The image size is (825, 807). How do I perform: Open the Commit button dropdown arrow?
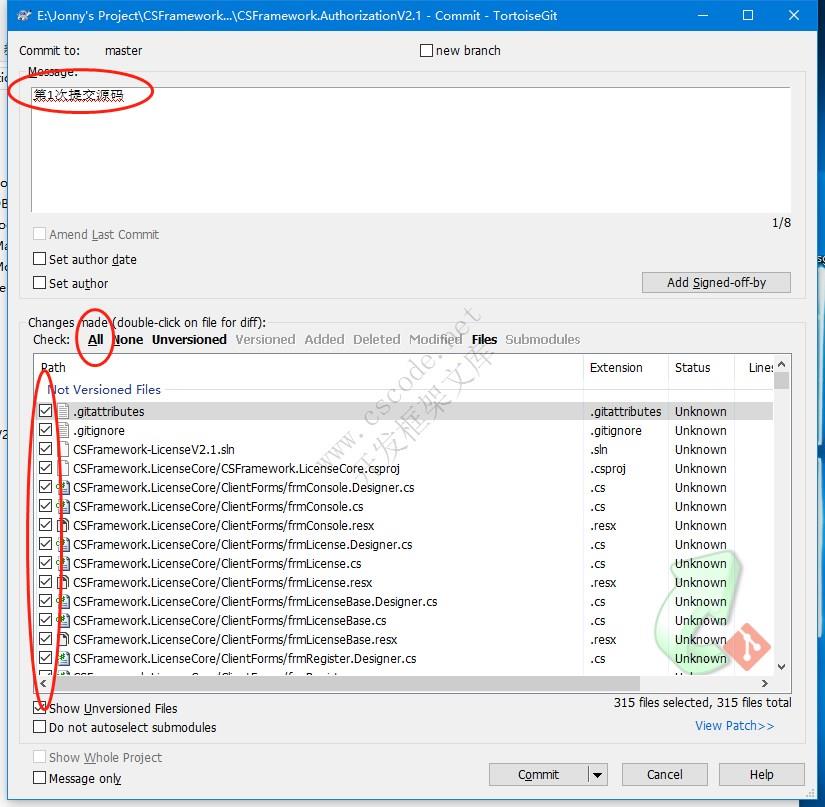[597, 774]
